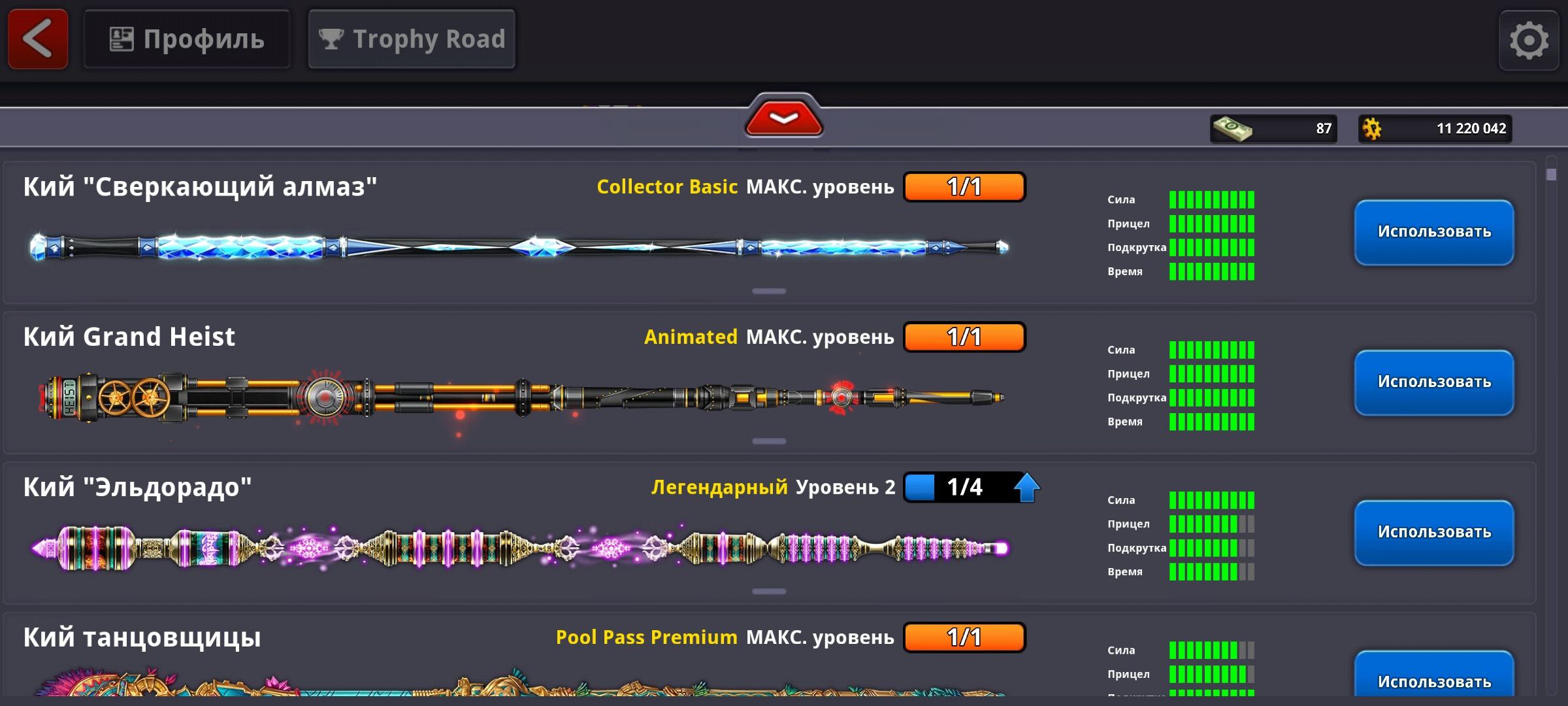
Task: Select the Grand Heist cue image
Action: point(521,397)
